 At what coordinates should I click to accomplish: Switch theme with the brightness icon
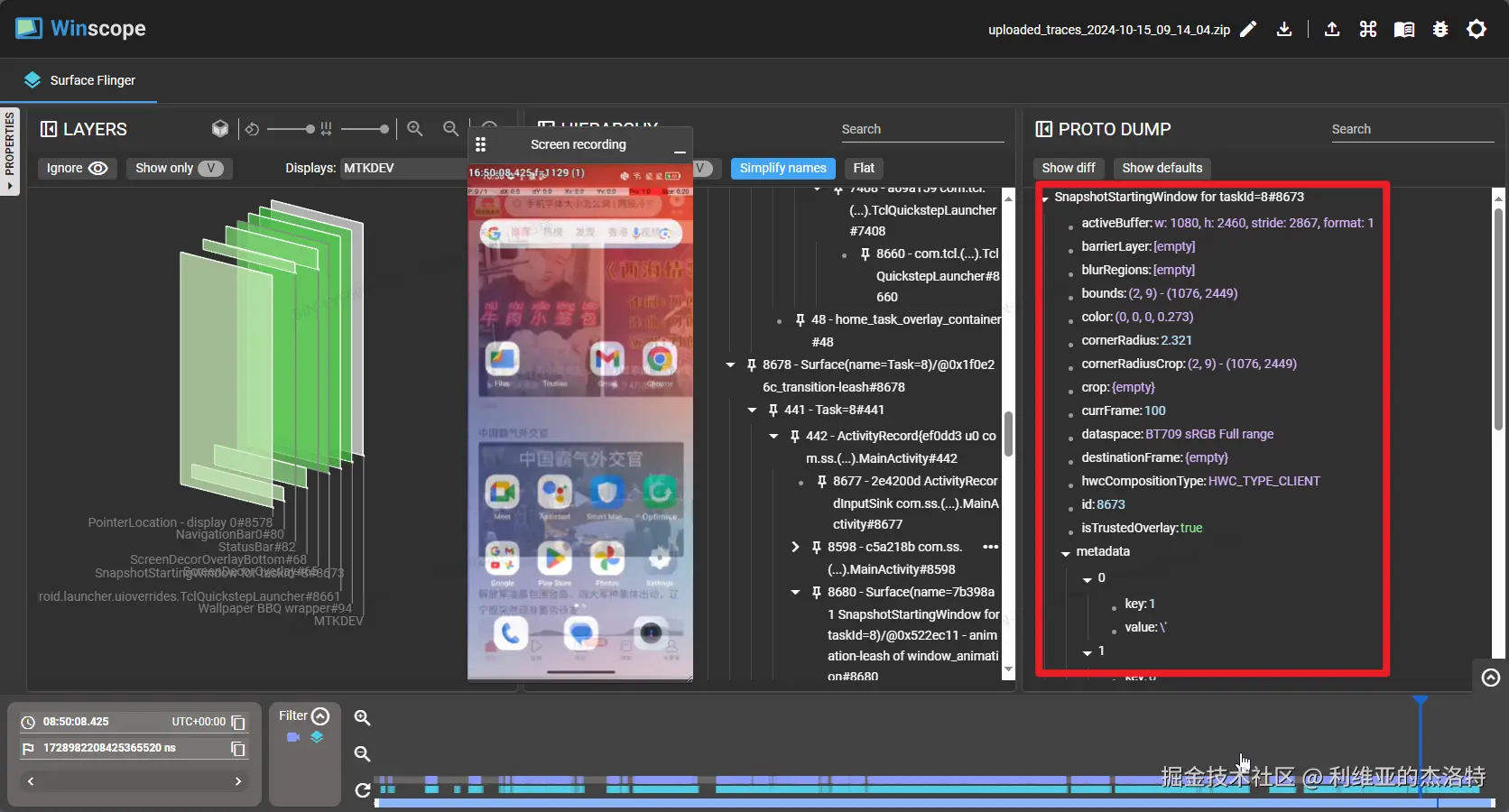tap(1477, 30)
